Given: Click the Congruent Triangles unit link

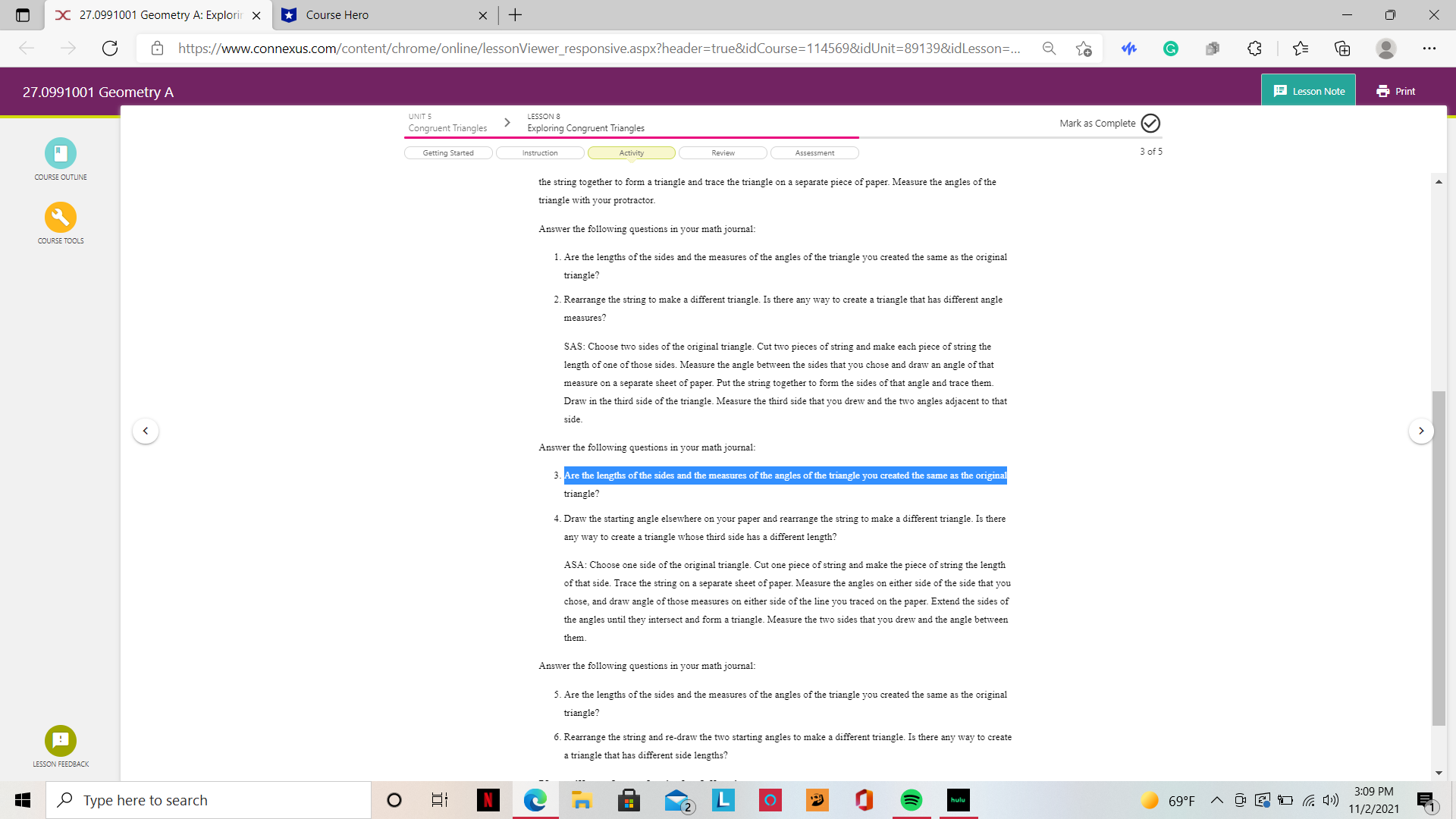Looking at the screenshot, I should tap(447, 128).
